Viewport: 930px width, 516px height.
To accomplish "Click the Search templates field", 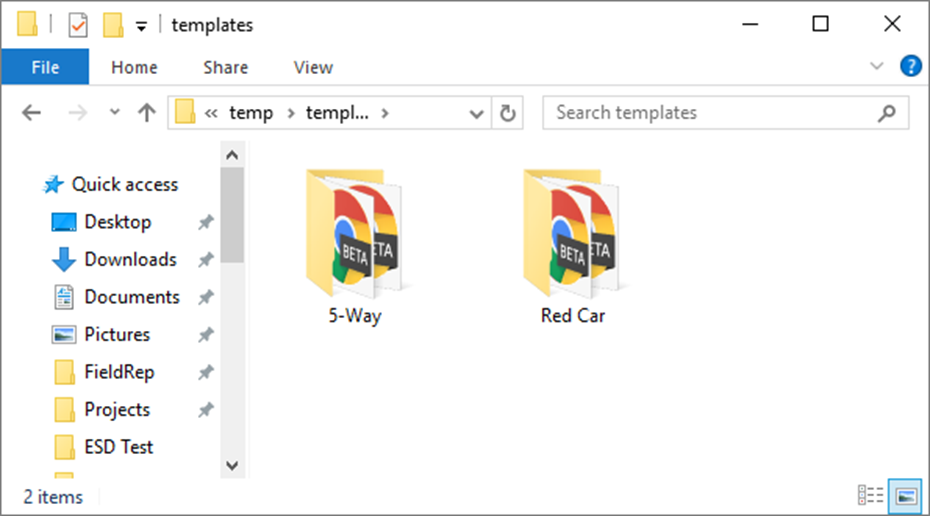I will pos(710,113).
